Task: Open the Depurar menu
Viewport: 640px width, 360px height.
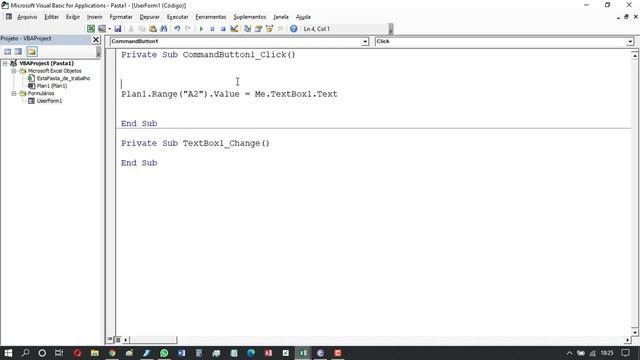Action: 149,17
